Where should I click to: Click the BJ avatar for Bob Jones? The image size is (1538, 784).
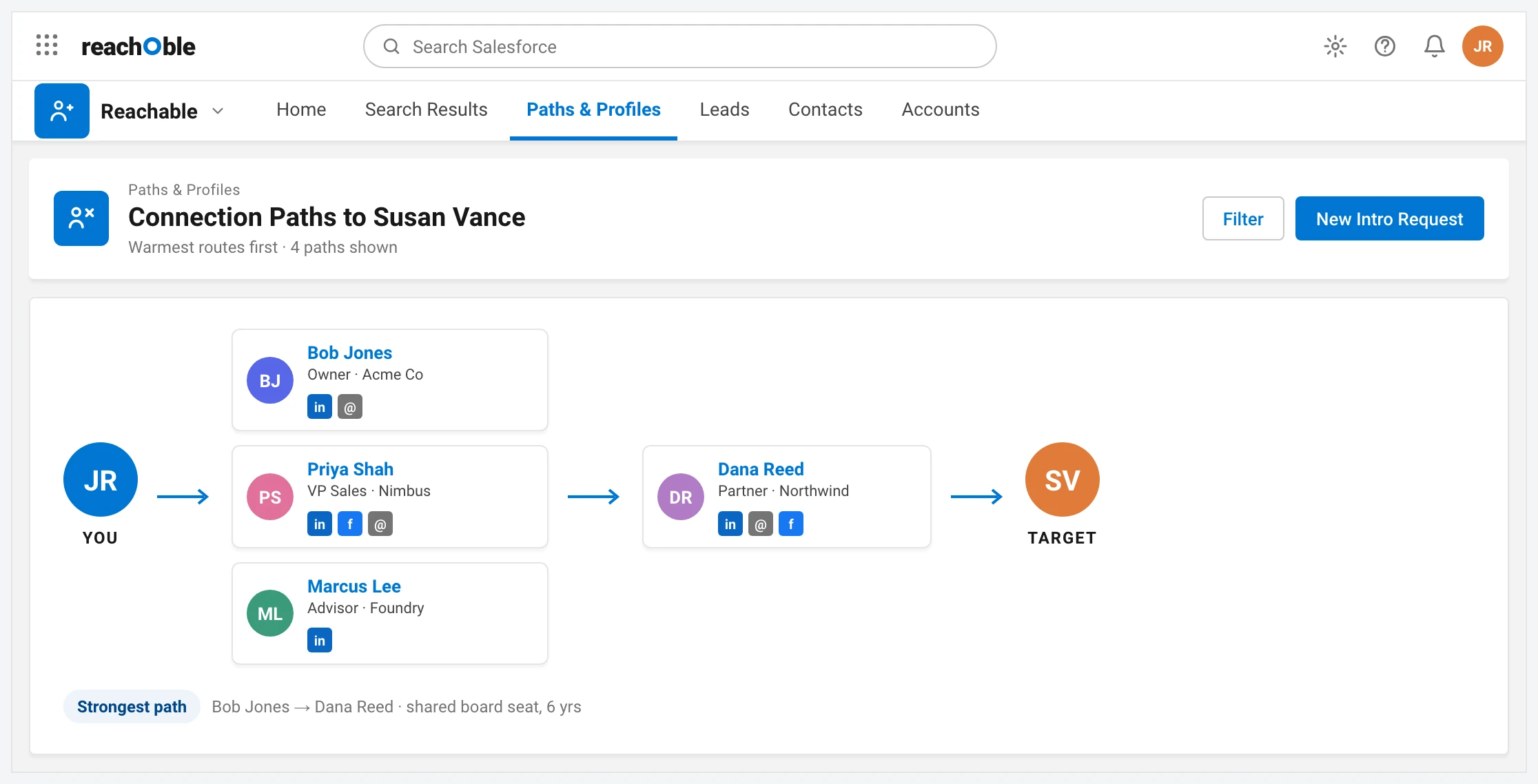(x=270, y=380)
